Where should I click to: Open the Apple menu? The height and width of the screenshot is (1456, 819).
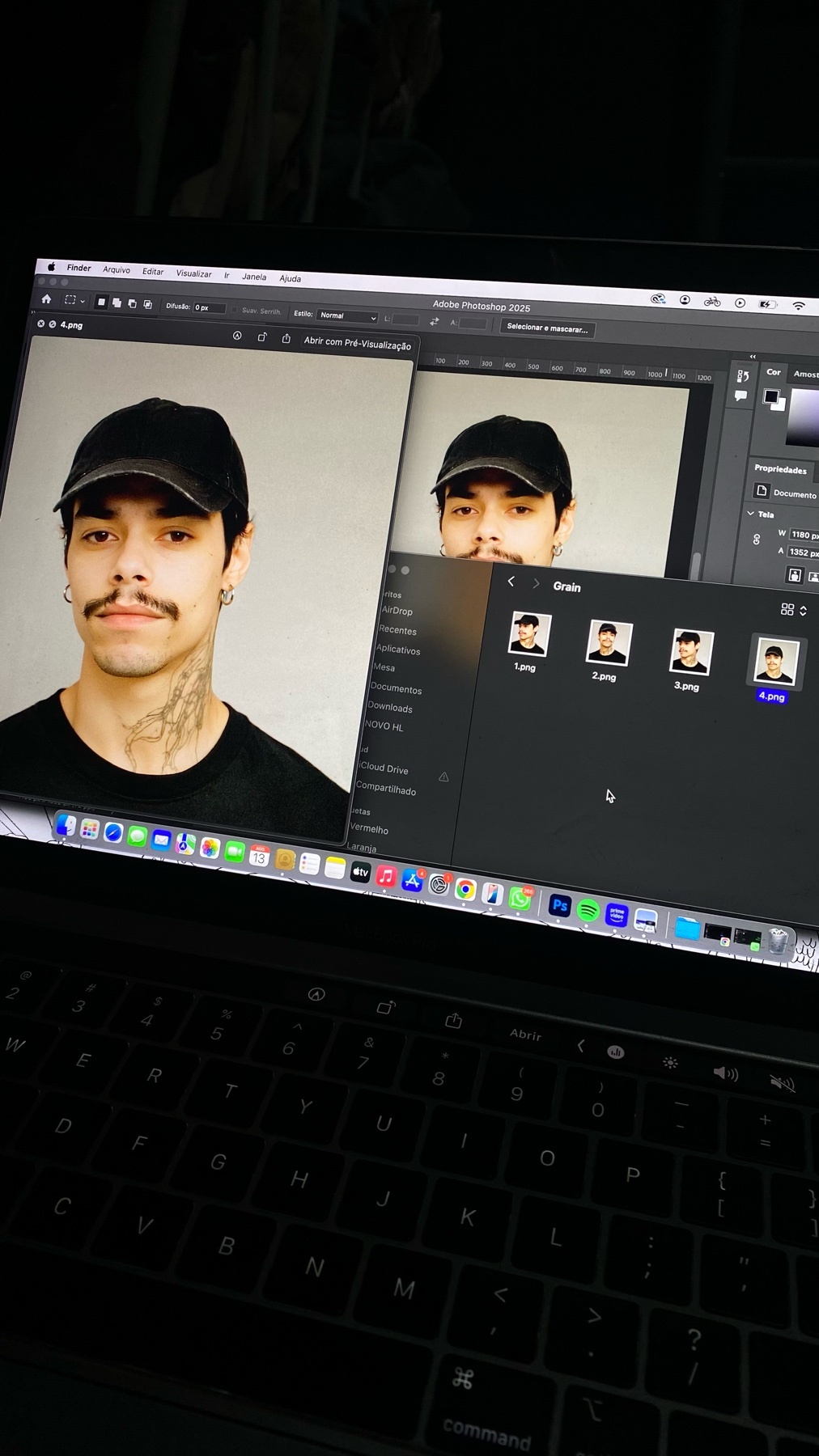(x=51, y=266)
